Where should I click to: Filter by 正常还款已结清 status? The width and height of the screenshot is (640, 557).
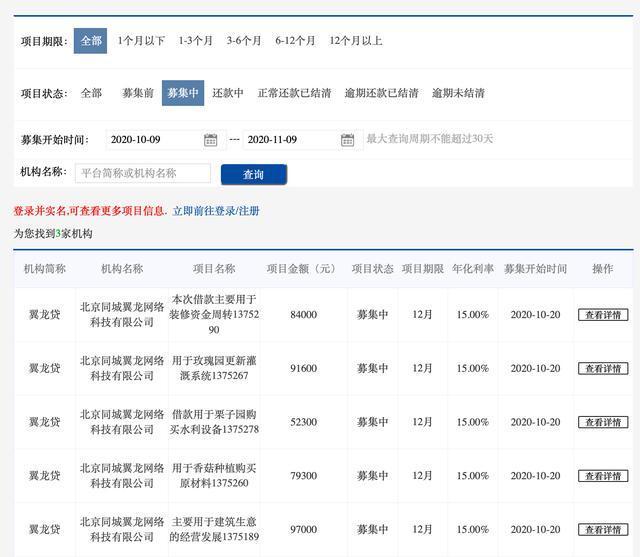click(294, 93)
